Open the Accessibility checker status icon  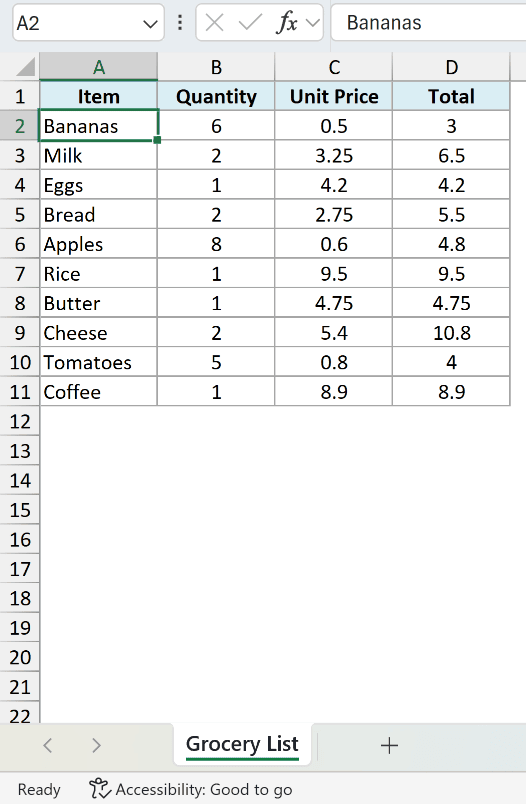click(100, 789)
